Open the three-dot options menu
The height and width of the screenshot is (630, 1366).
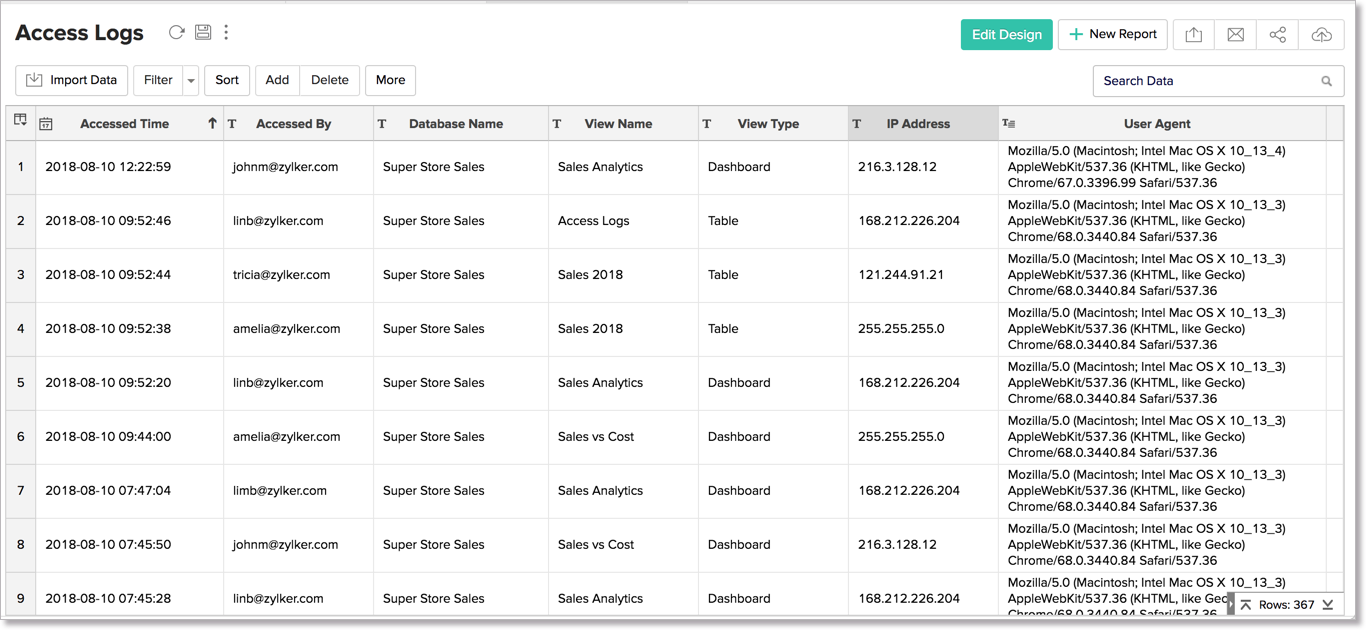(x=226, y=32)
